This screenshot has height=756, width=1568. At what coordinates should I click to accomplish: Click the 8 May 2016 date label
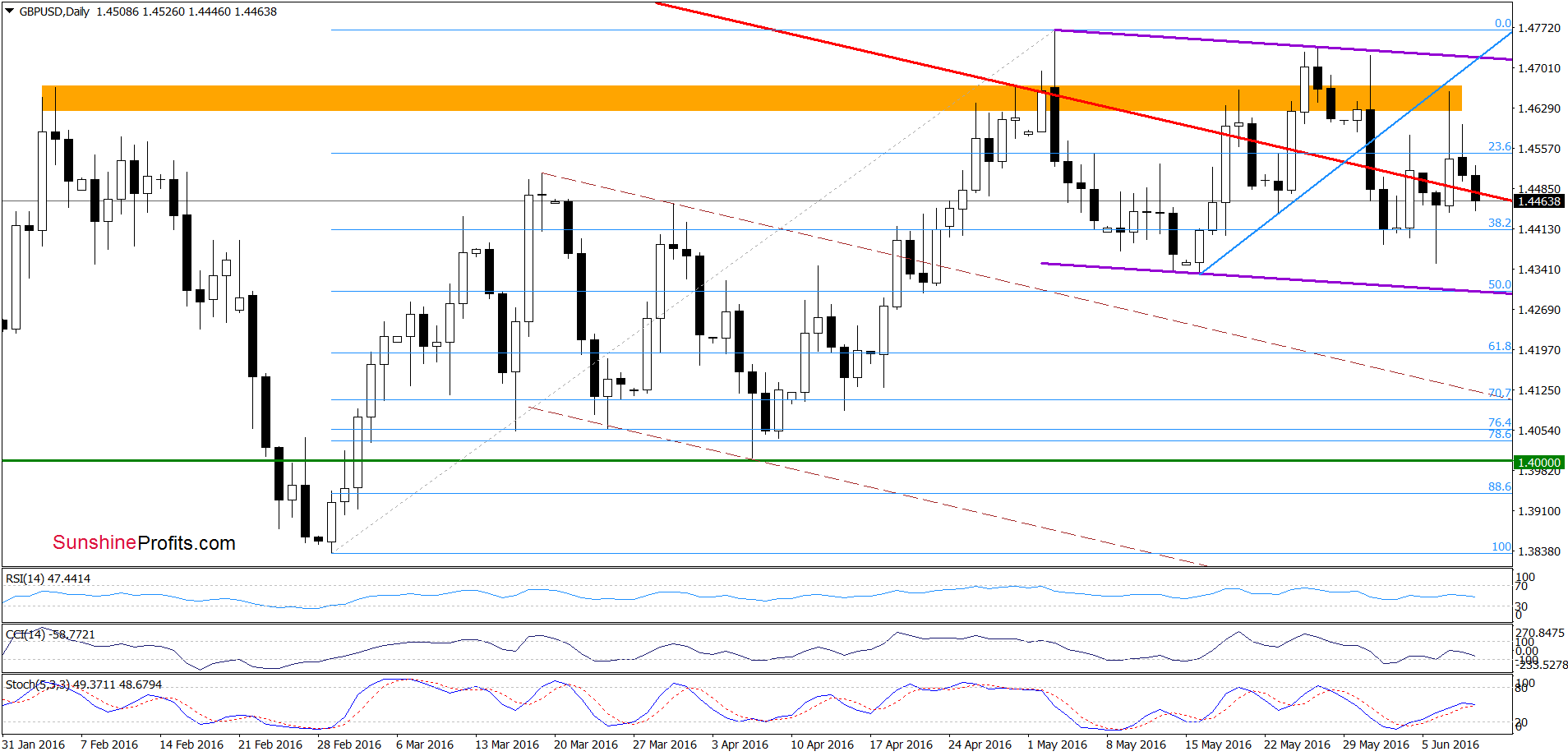pos(1136,744)
